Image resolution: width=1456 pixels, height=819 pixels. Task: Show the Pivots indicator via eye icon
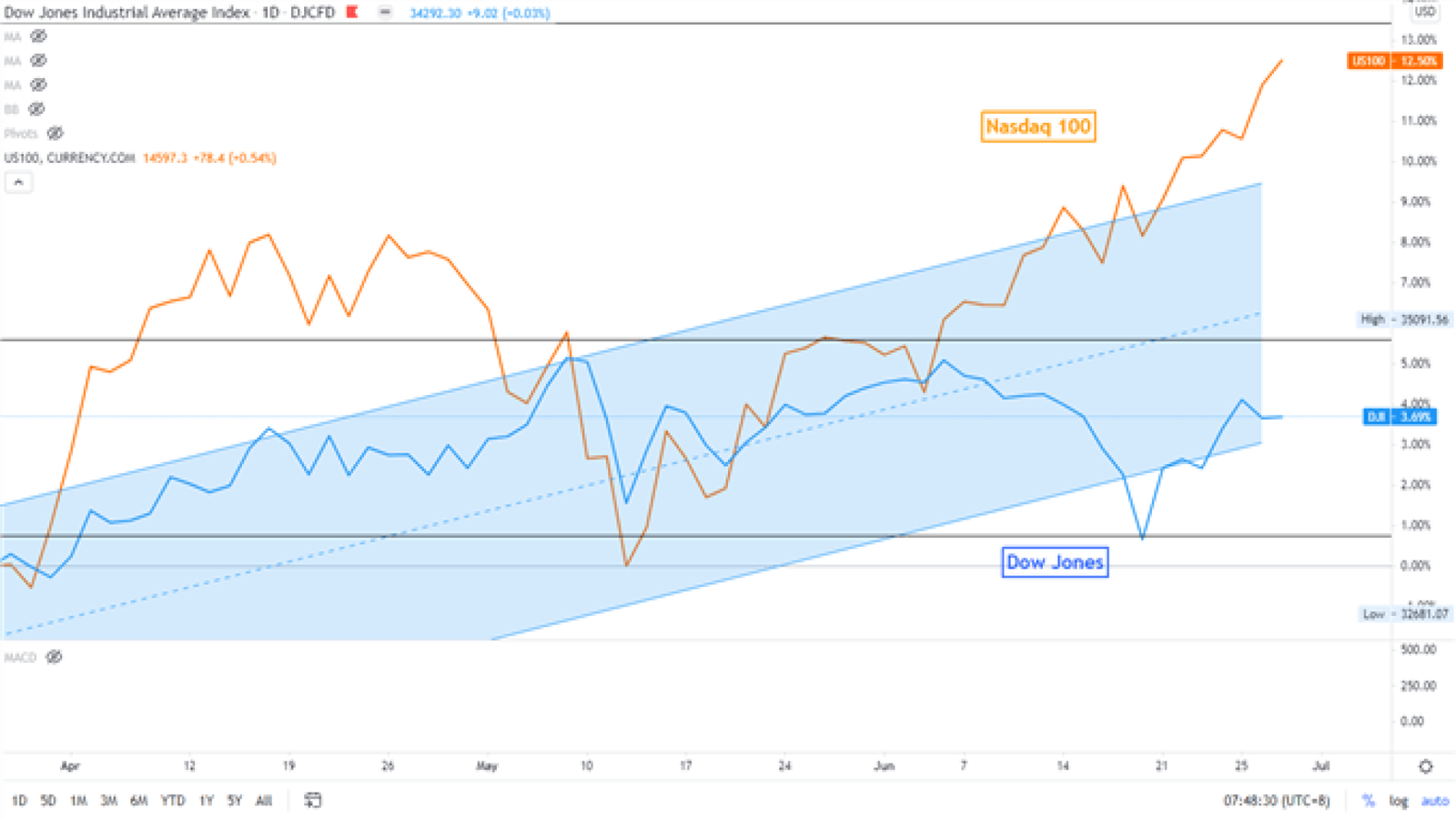[56, 133]
